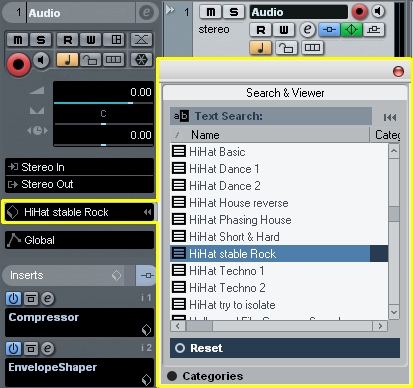Click the green channel configuration icon
Image resolution: width=413 pixels, height=388 pixels.
tap(351, 30)
